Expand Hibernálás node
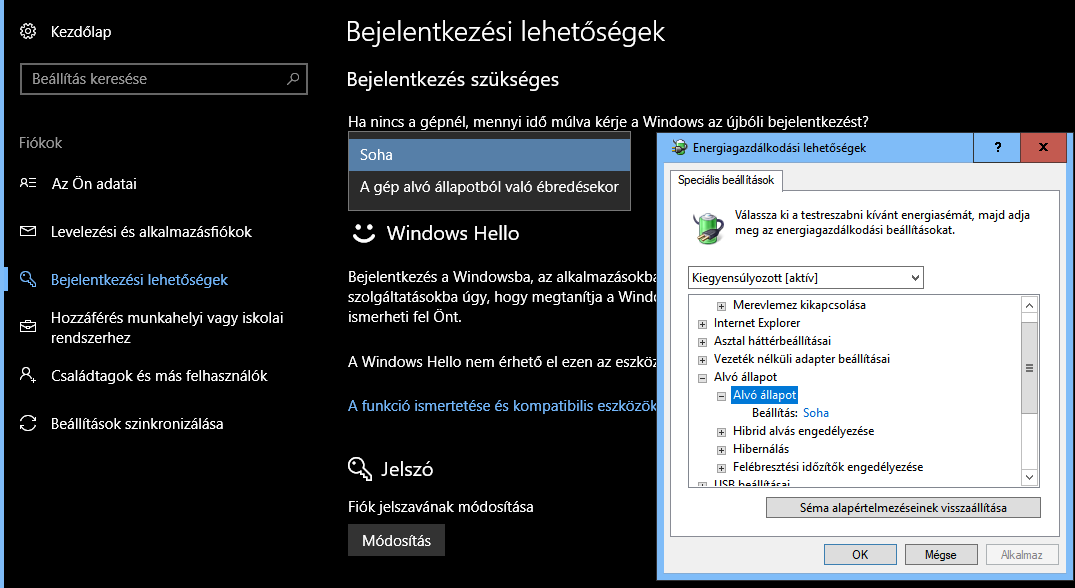1075x588 pixels. coord(721,450)
